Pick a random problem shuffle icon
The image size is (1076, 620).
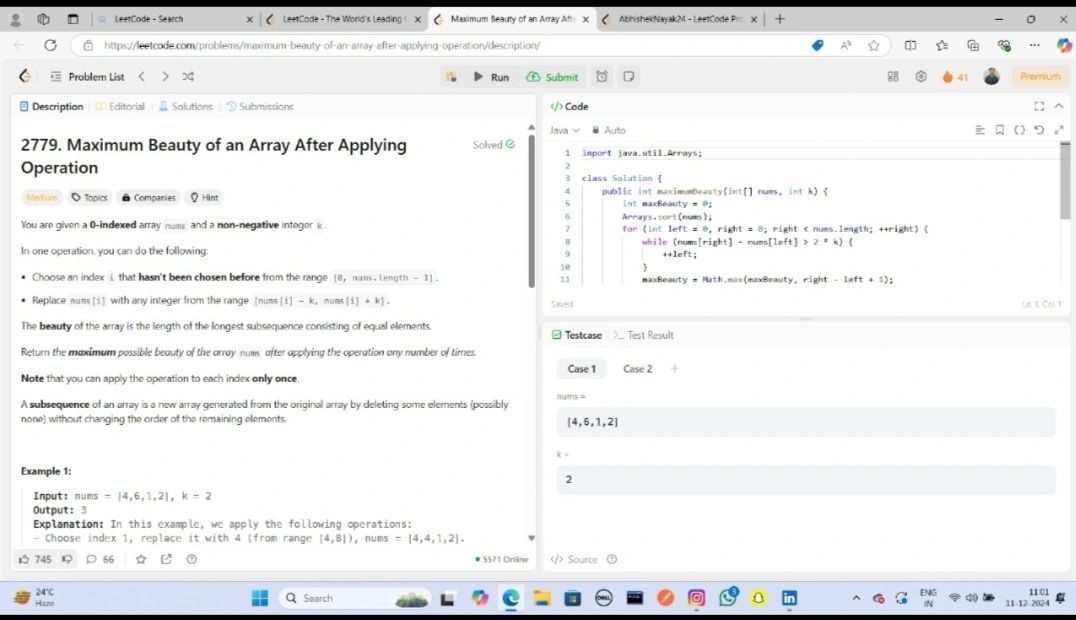(188, 76)
